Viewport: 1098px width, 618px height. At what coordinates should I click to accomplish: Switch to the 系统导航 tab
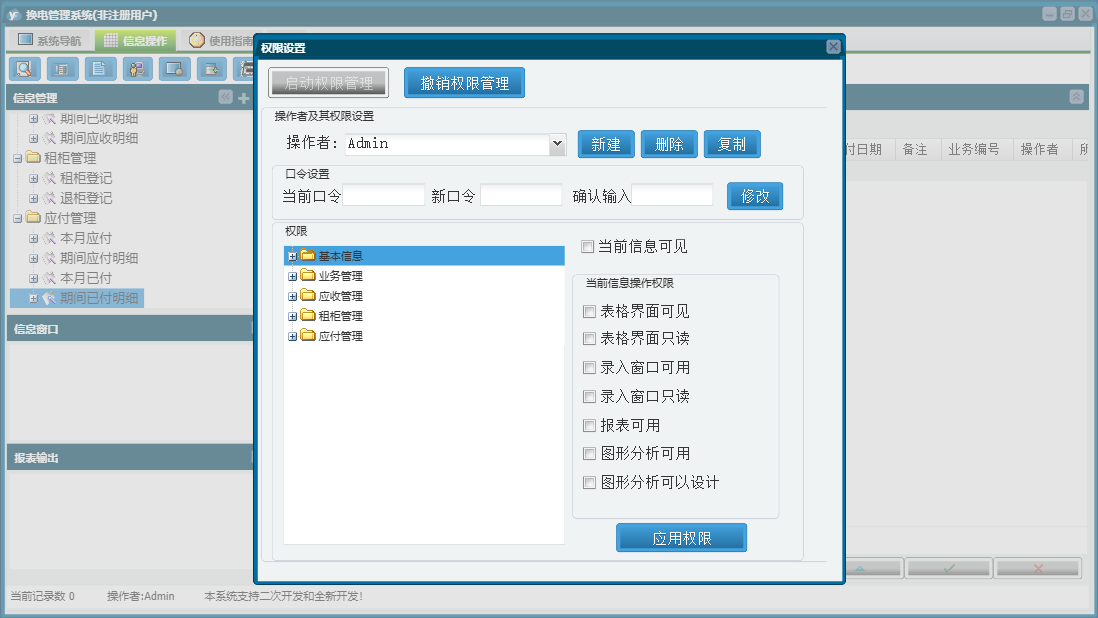(49, 41)
